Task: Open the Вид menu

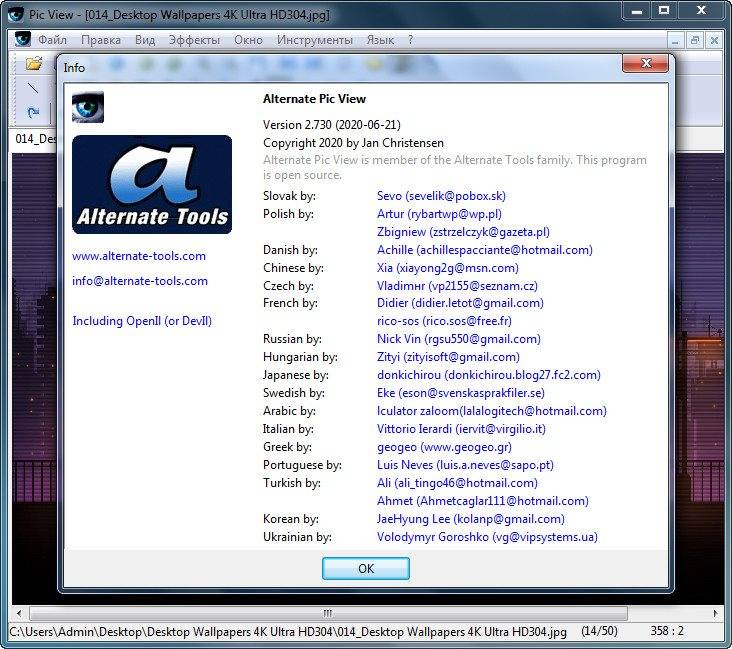Action: click(145, 40)
